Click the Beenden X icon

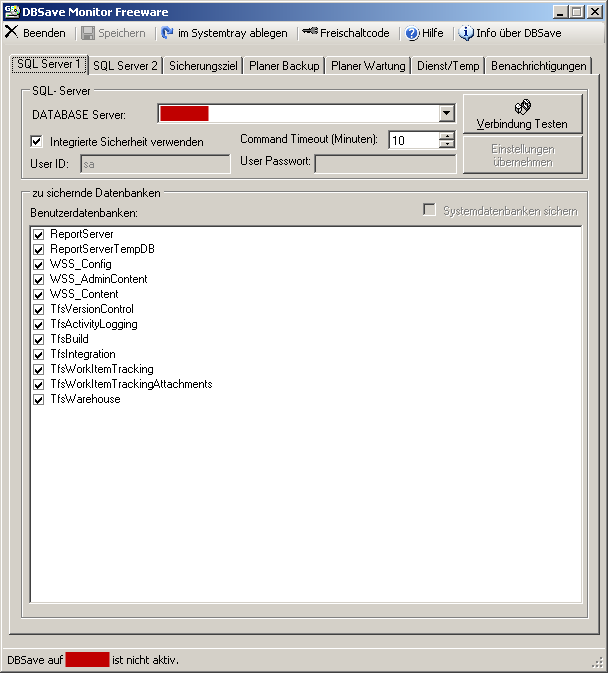12,32
